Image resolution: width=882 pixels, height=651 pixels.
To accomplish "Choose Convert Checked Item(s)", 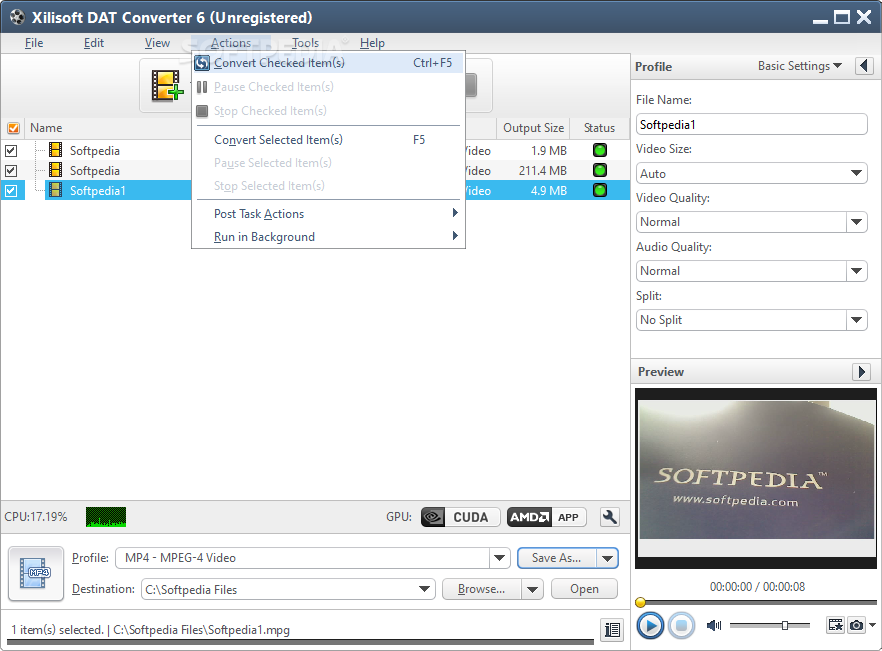I will point(328,63).
